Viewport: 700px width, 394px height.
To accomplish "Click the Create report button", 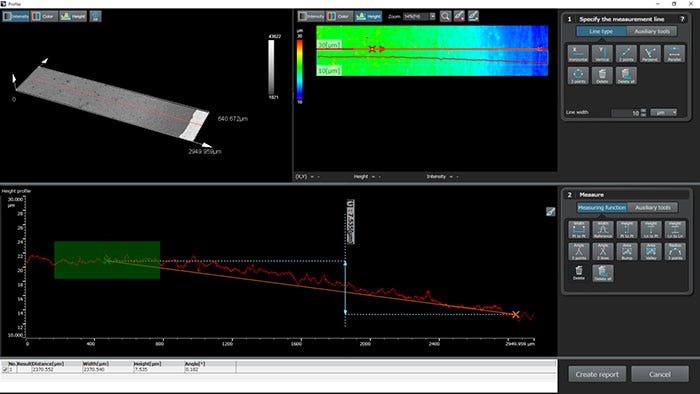I will coord(597,374).
